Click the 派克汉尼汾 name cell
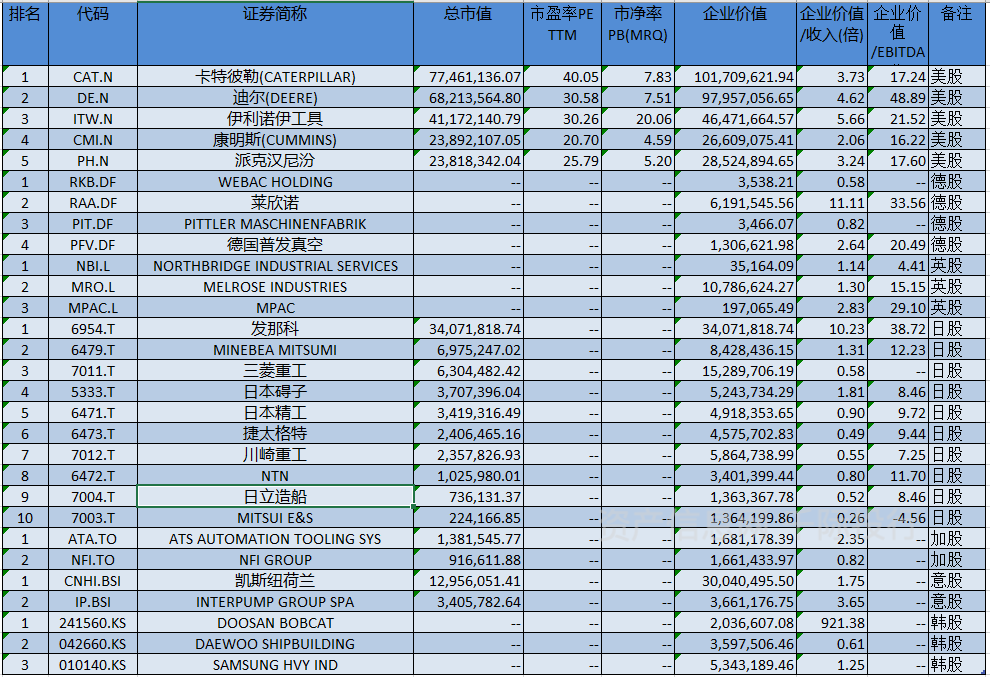 pos(275,160)
